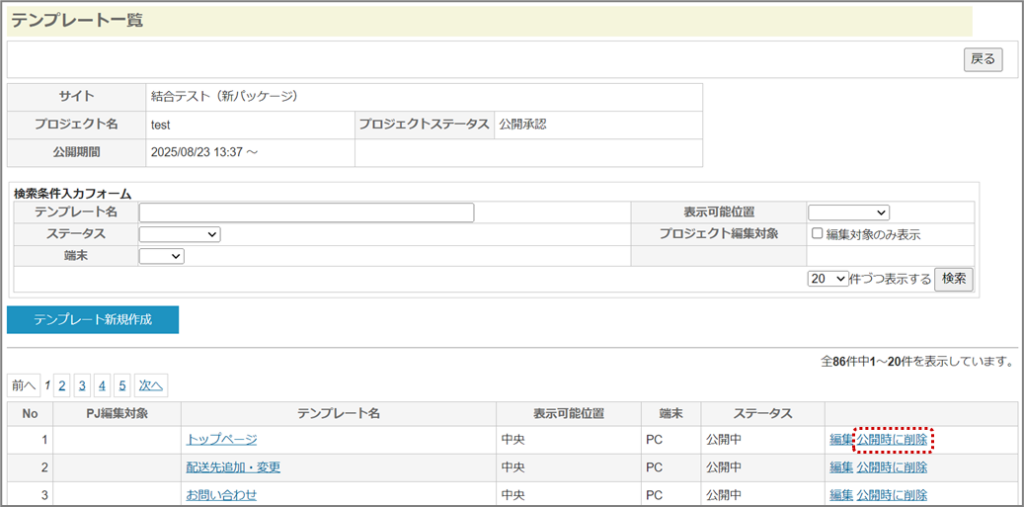Click the 検索 button
This screenshot has height=507, width=1024.
click(954, 279)
